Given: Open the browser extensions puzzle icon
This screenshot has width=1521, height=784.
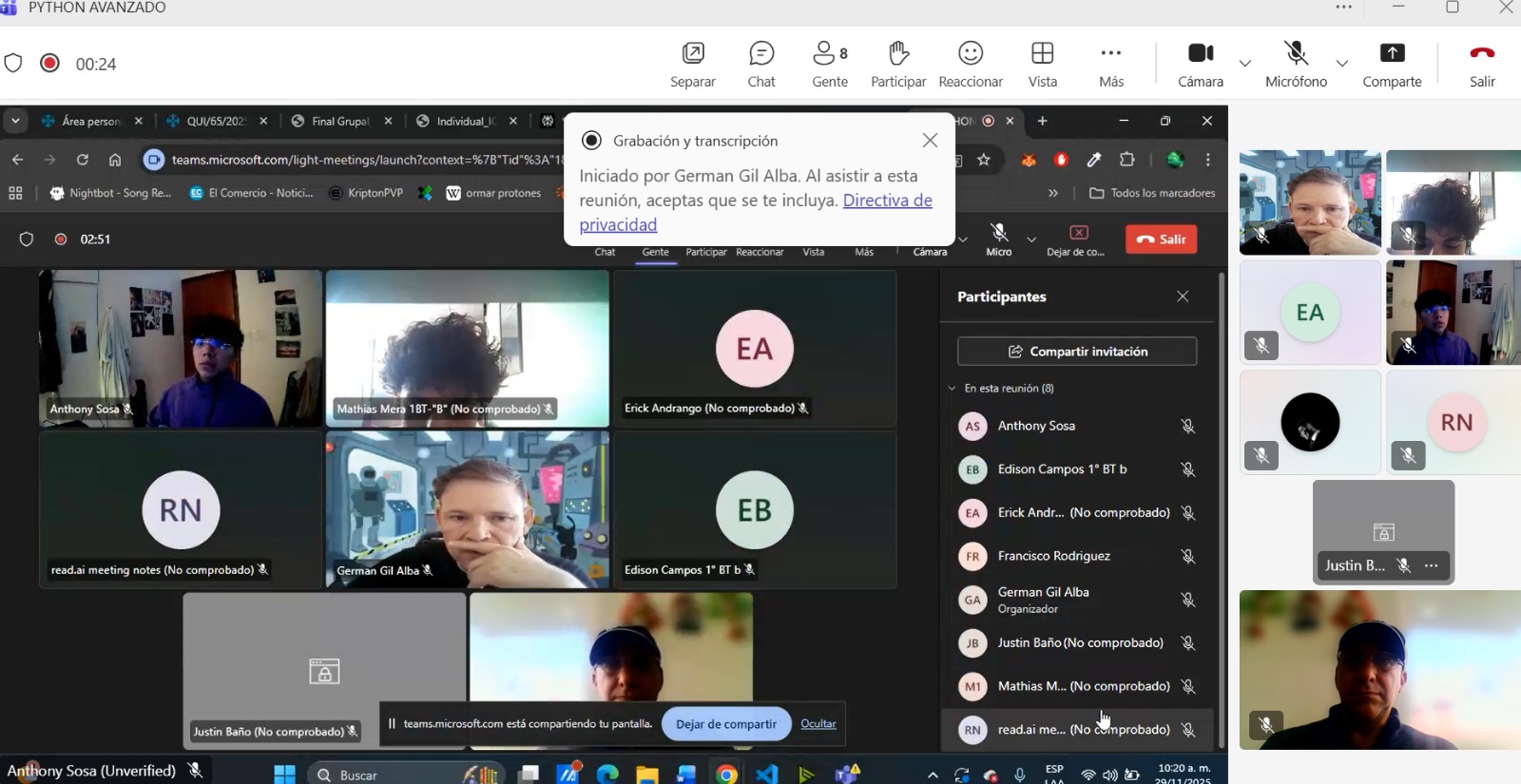Looking at the screenshot, I should (1127, 160).
